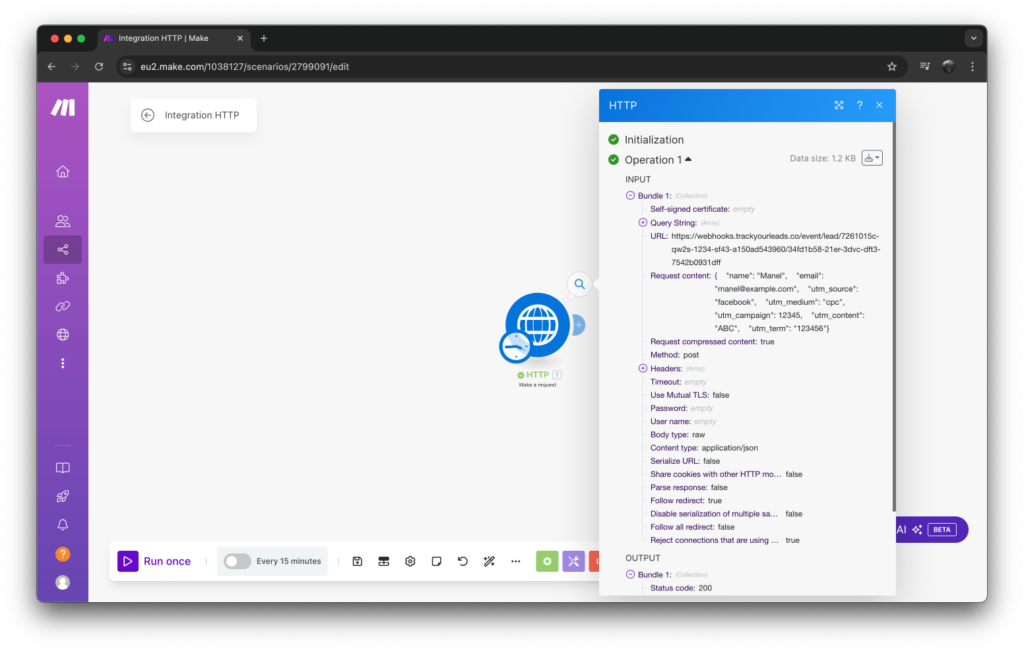Open the Chrome three-dot menu

[x=972, y=67]
